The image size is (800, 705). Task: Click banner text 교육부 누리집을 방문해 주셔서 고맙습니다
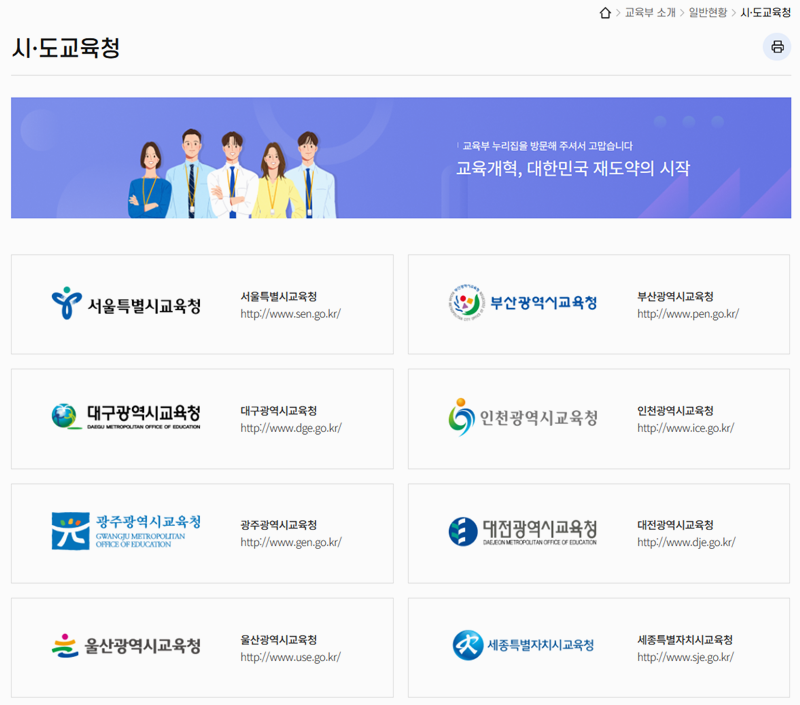tap(547, 146)
